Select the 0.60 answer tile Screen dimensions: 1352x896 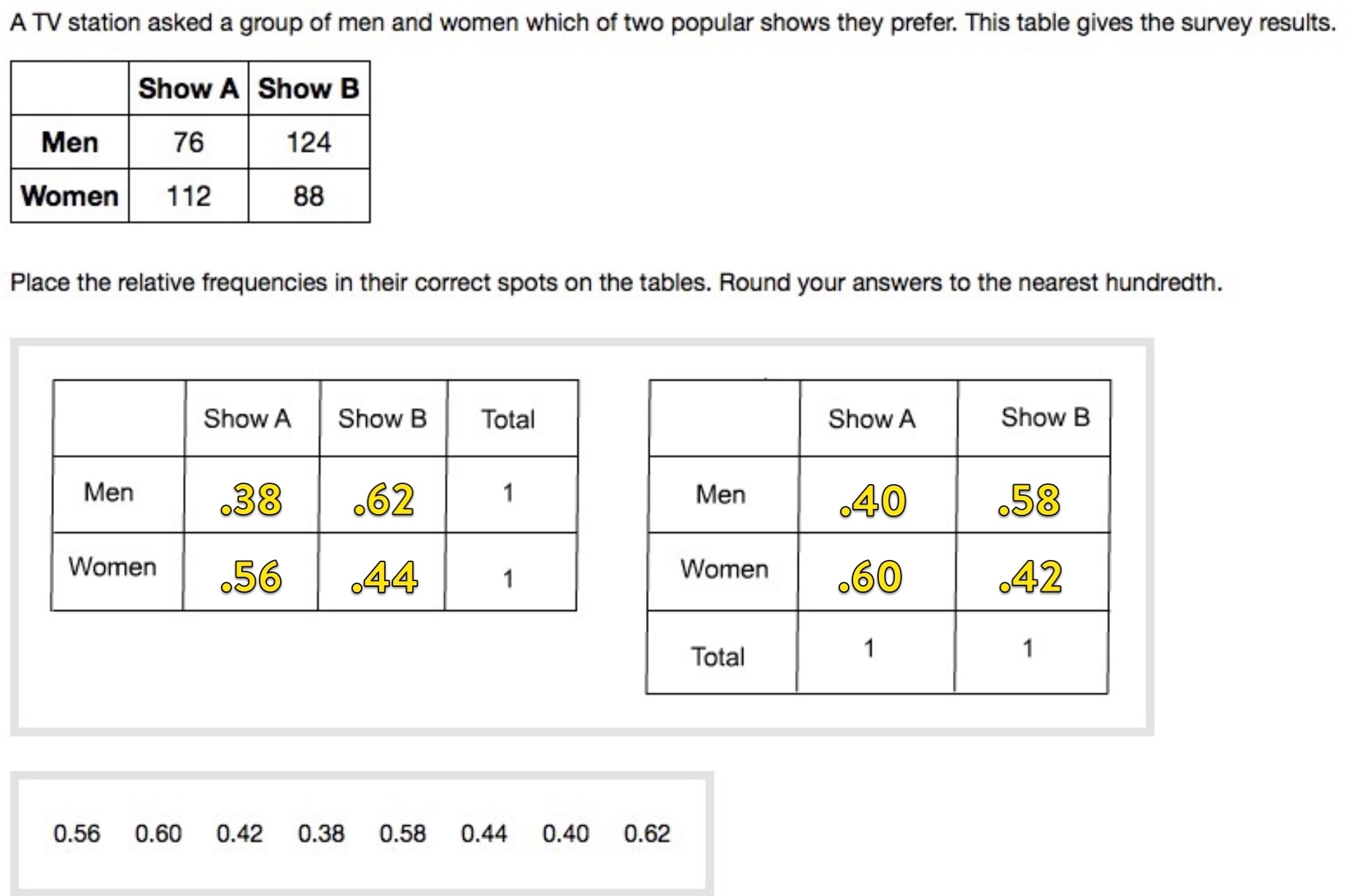click(x=158, y=833)
